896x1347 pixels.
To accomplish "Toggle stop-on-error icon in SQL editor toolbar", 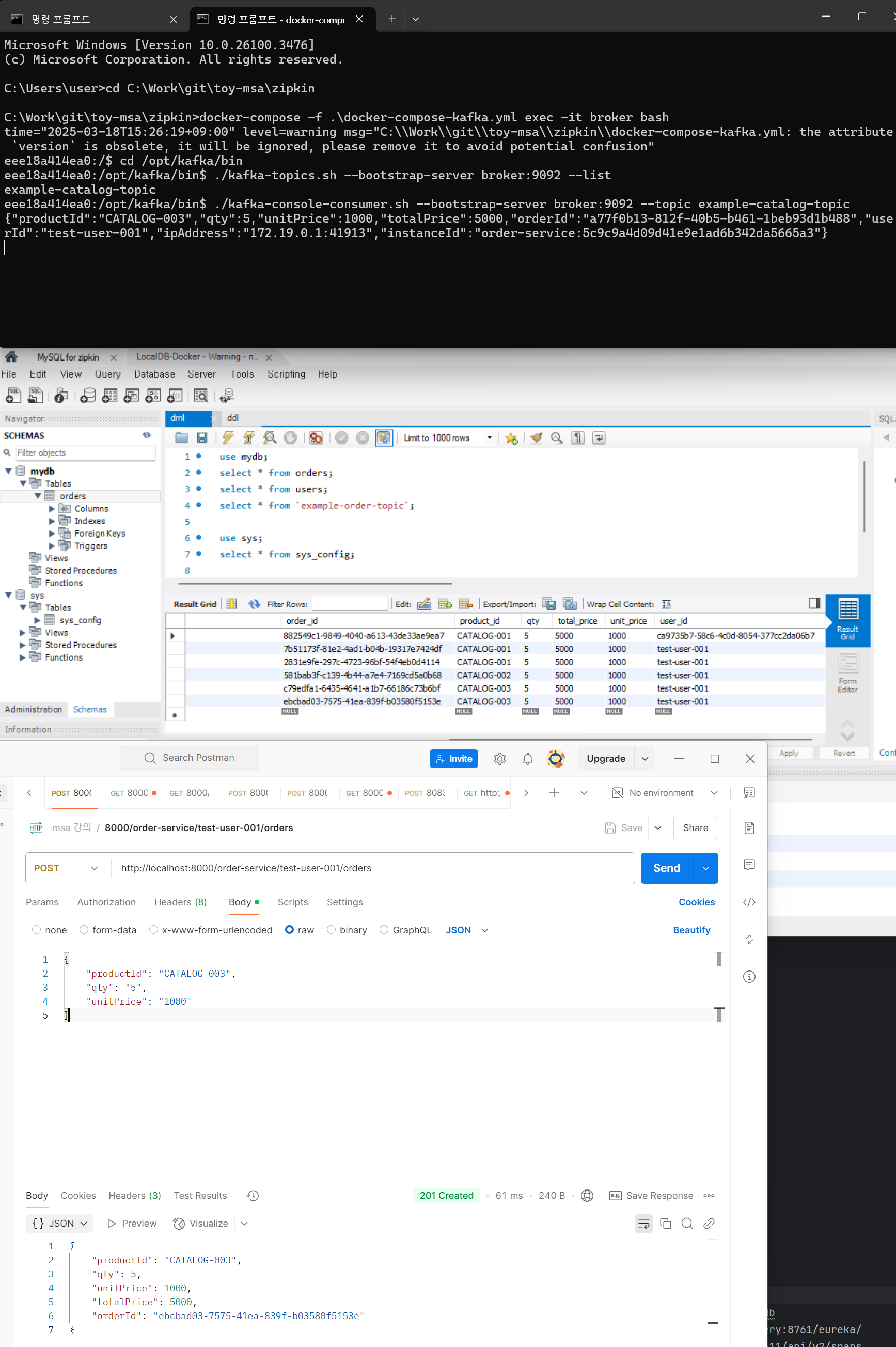I will coord(316,438).
